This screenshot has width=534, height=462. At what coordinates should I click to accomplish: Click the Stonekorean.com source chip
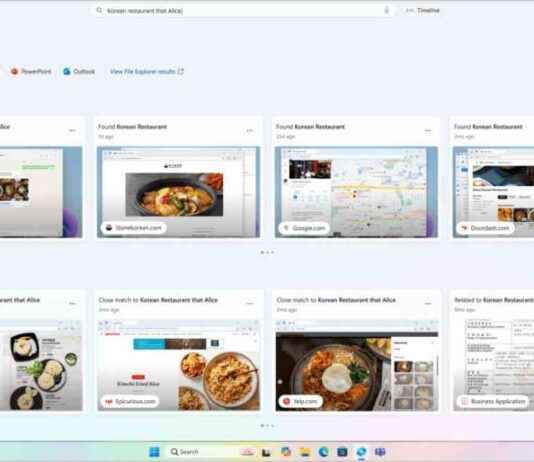pyautogui.click(x=134, y=228)
